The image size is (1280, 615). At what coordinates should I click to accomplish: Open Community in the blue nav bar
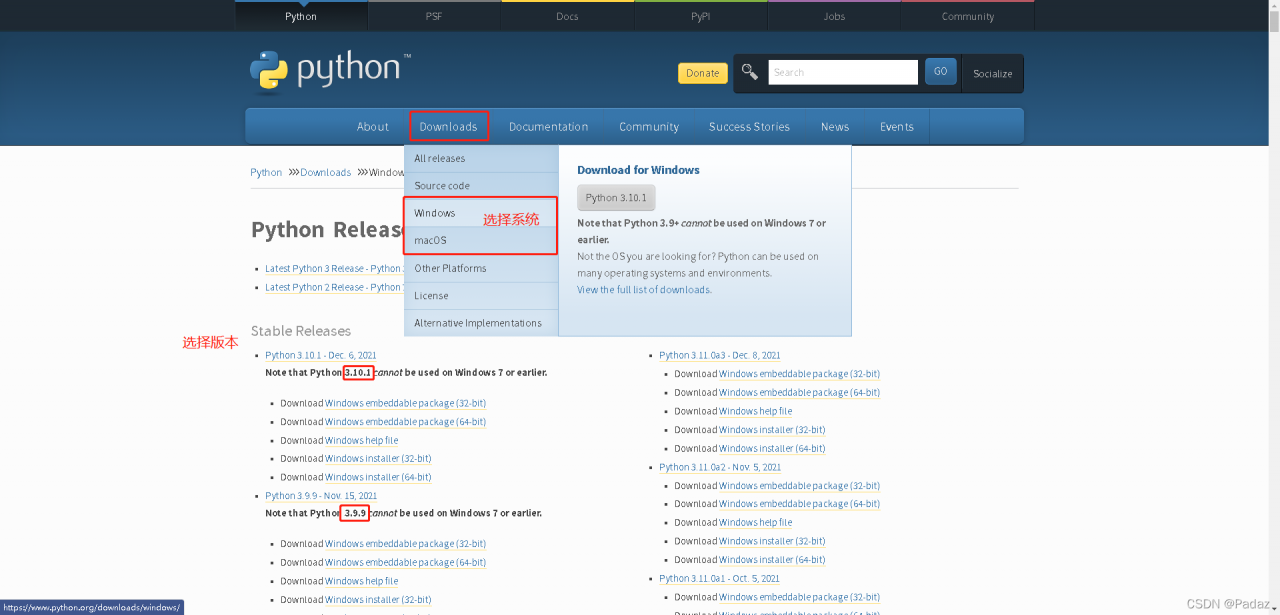[x=649, y=127]
